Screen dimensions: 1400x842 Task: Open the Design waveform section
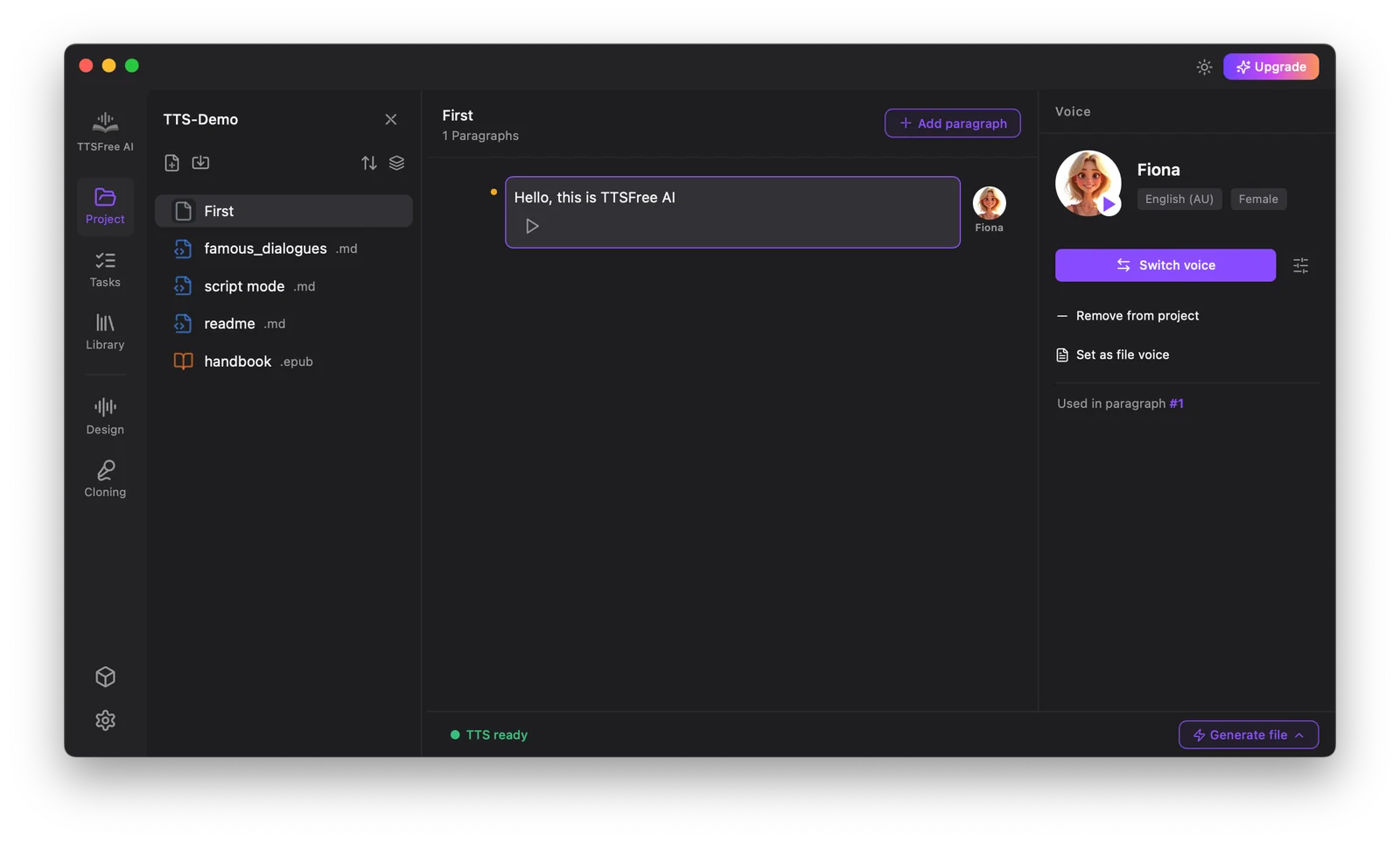click(x=105, y=416)
